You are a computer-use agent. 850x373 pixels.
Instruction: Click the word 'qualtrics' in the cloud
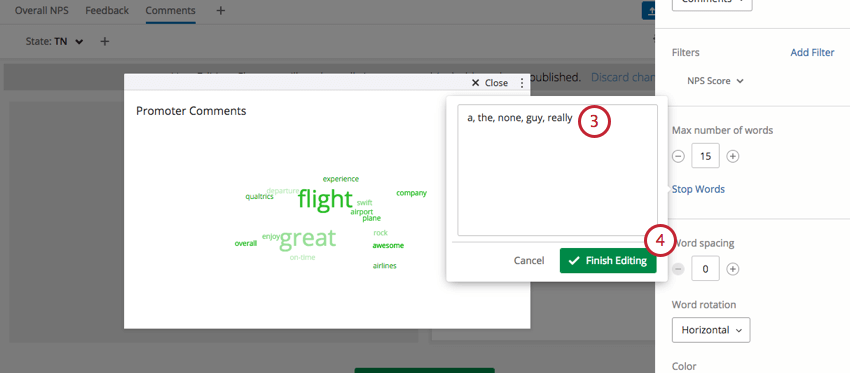pos(259,197)
